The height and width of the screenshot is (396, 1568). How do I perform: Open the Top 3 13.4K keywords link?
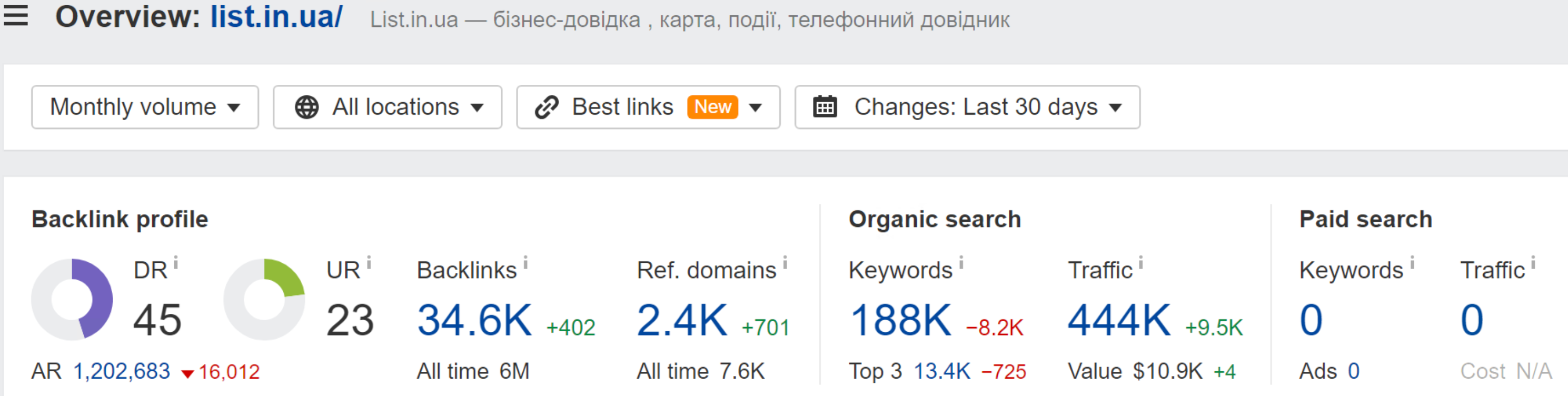tap(942, 371)
